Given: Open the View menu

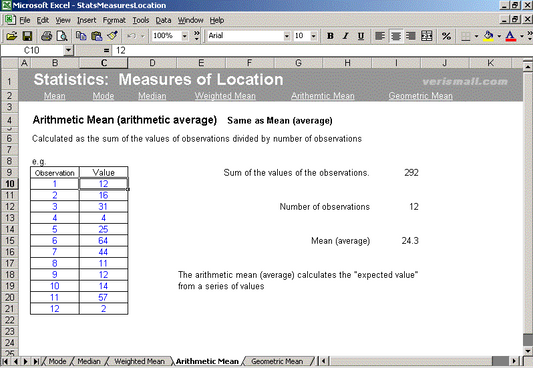Looking at the screenshot, I should [63, 20].
